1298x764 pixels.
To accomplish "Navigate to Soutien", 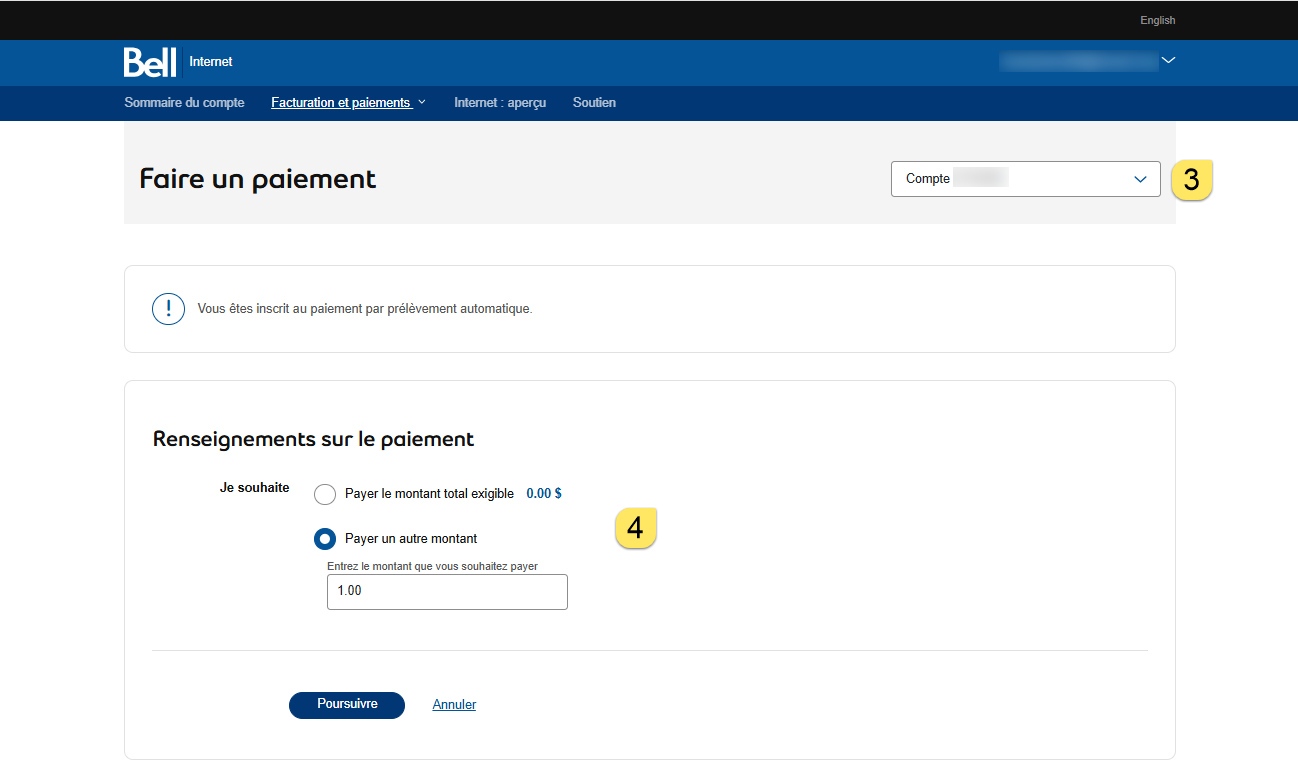I will (x=594, y=103).
